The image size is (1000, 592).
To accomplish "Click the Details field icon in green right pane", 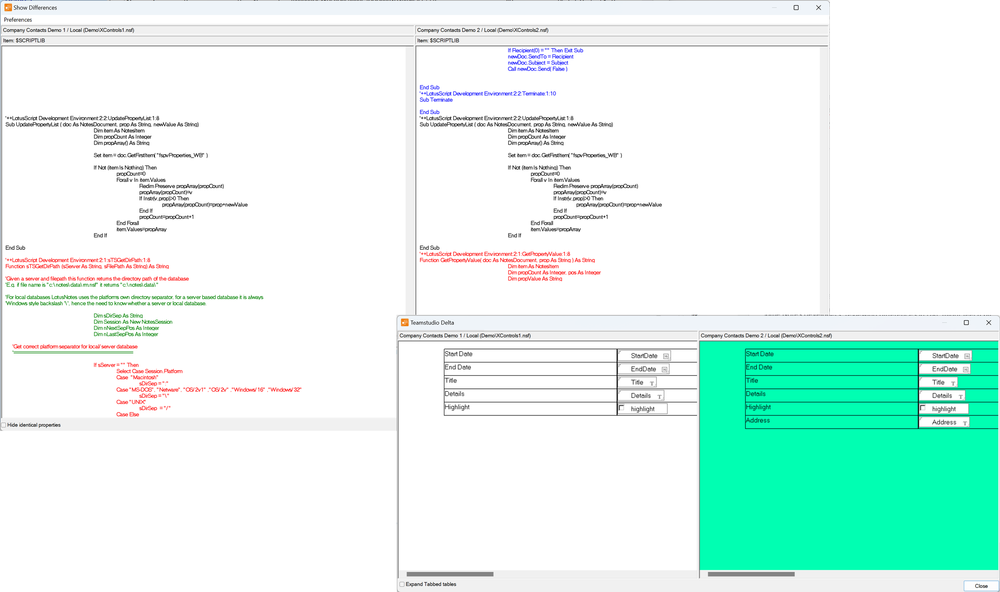I will [960, 396].
